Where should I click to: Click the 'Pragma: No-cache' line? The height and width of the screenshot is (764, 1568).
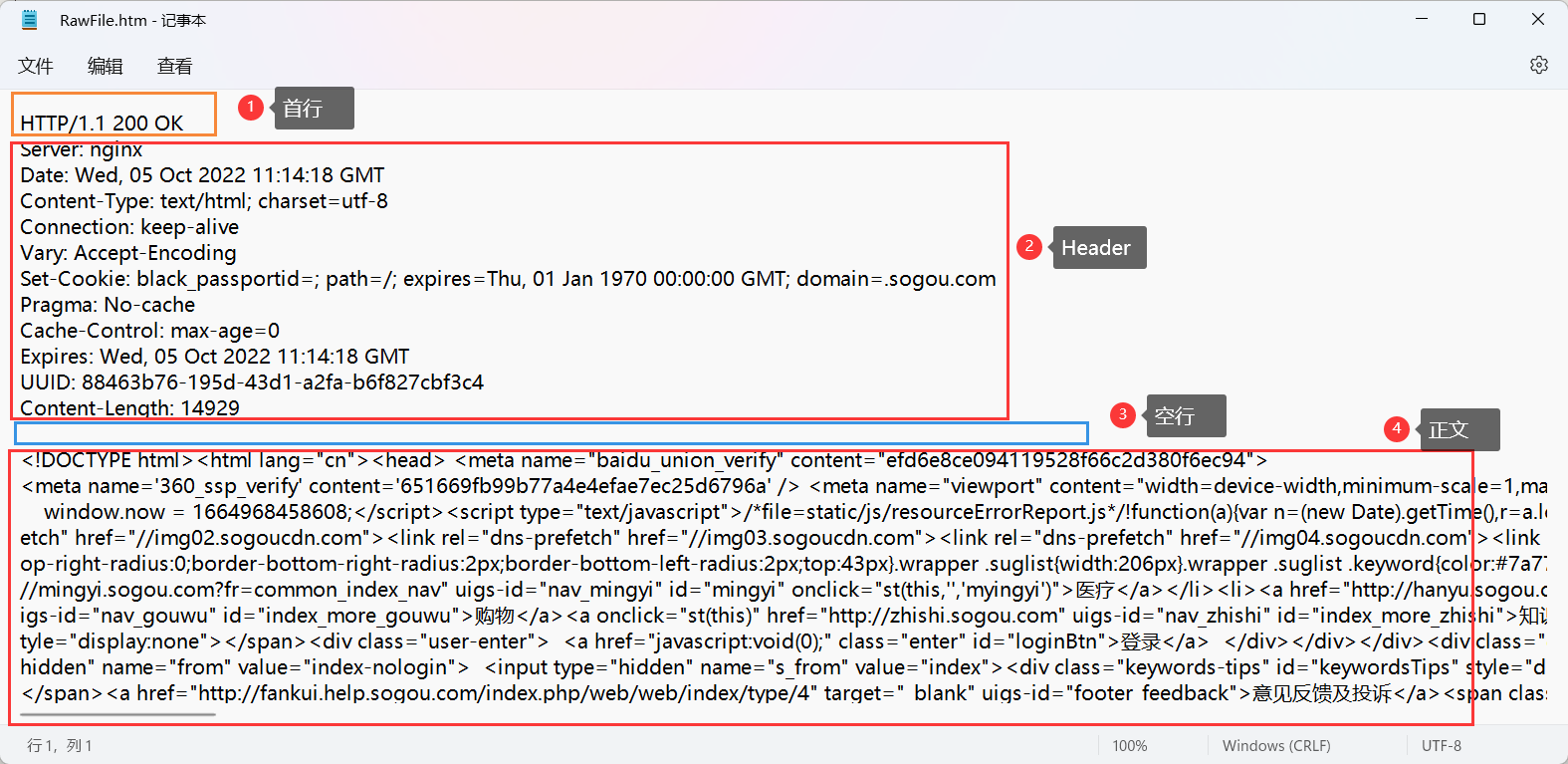(108, 305)
